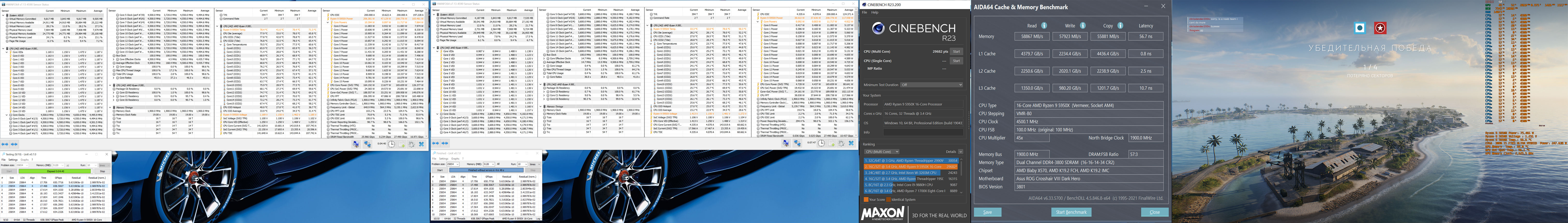Open Settings menu in Testing LinX window
Screen dimensions: 1568x223
[x=13, y=160]
